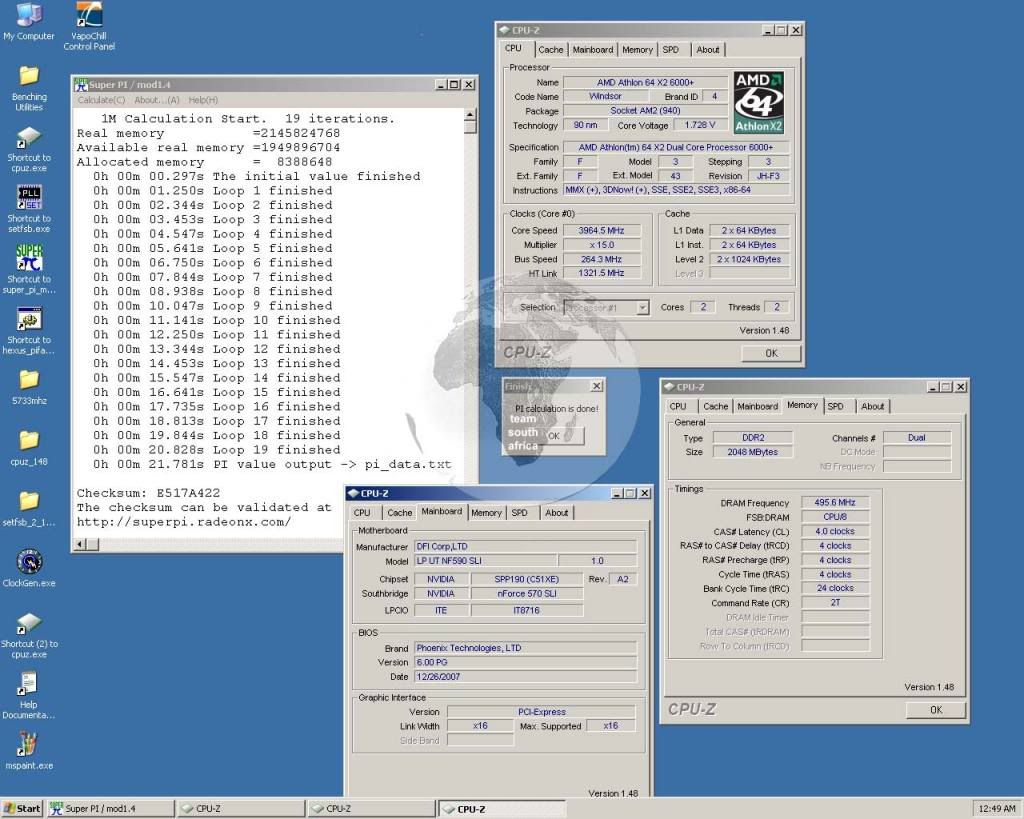Select Mainboard tab in the Memory CPU-Z window
Viewport: 1024px width, 819px height.
pyautogui.click(x=758, y=406)
